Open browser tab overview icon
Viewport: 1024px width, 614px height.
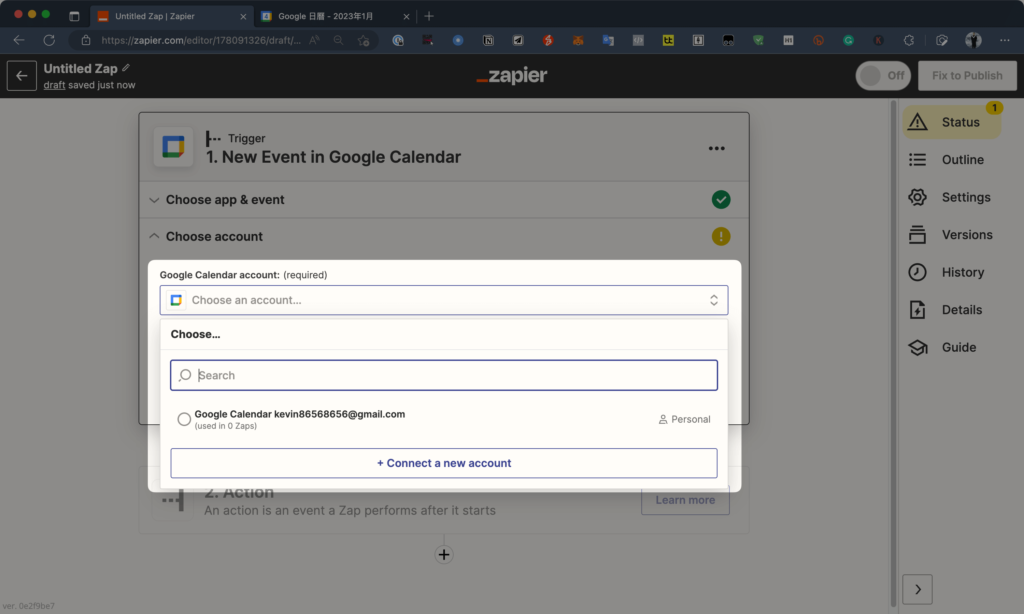74,16
